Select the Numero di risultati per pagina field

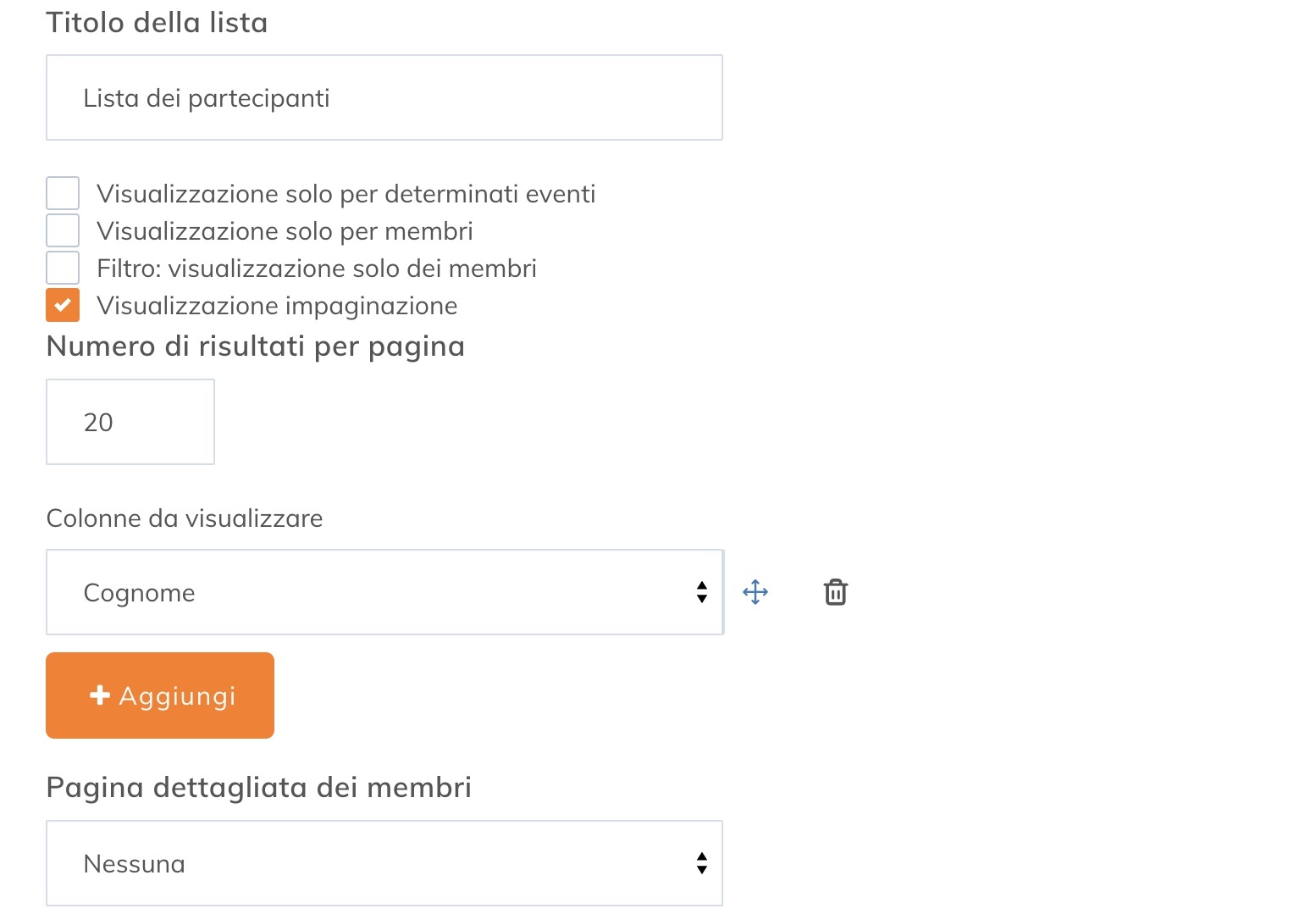tap(130, 421)
